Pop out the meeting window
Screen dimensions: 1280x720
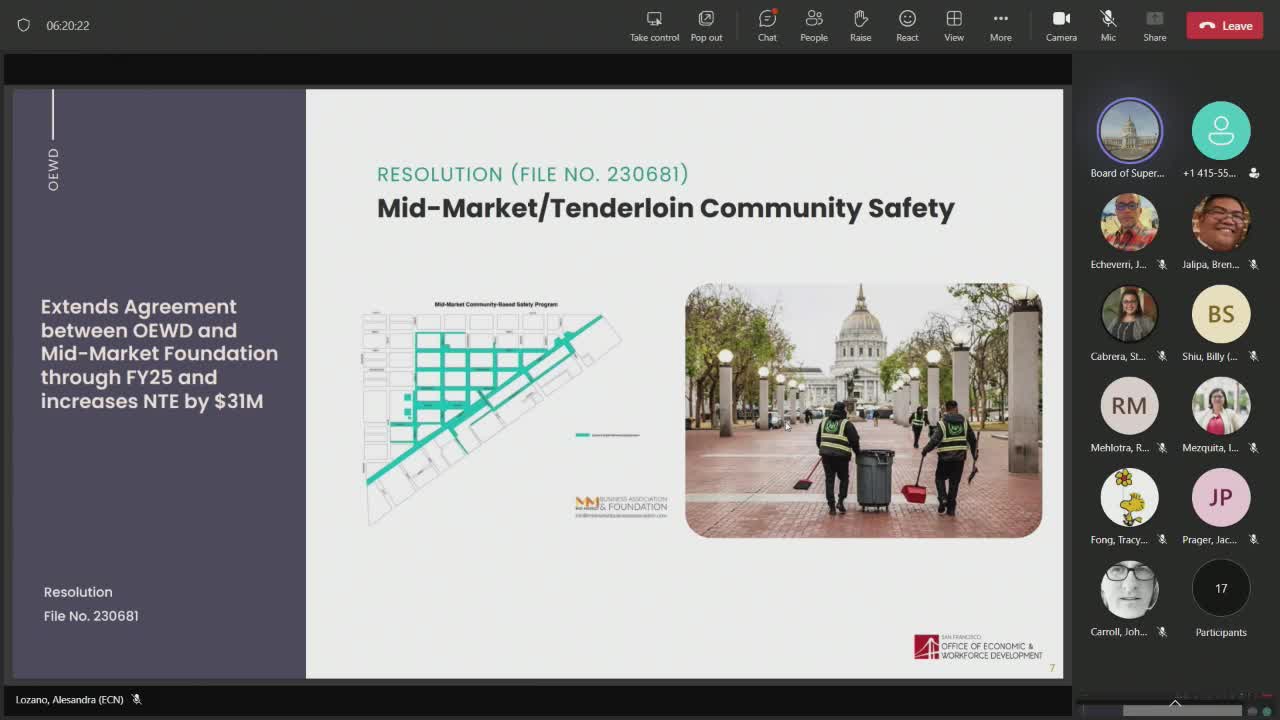coord(706,24)
